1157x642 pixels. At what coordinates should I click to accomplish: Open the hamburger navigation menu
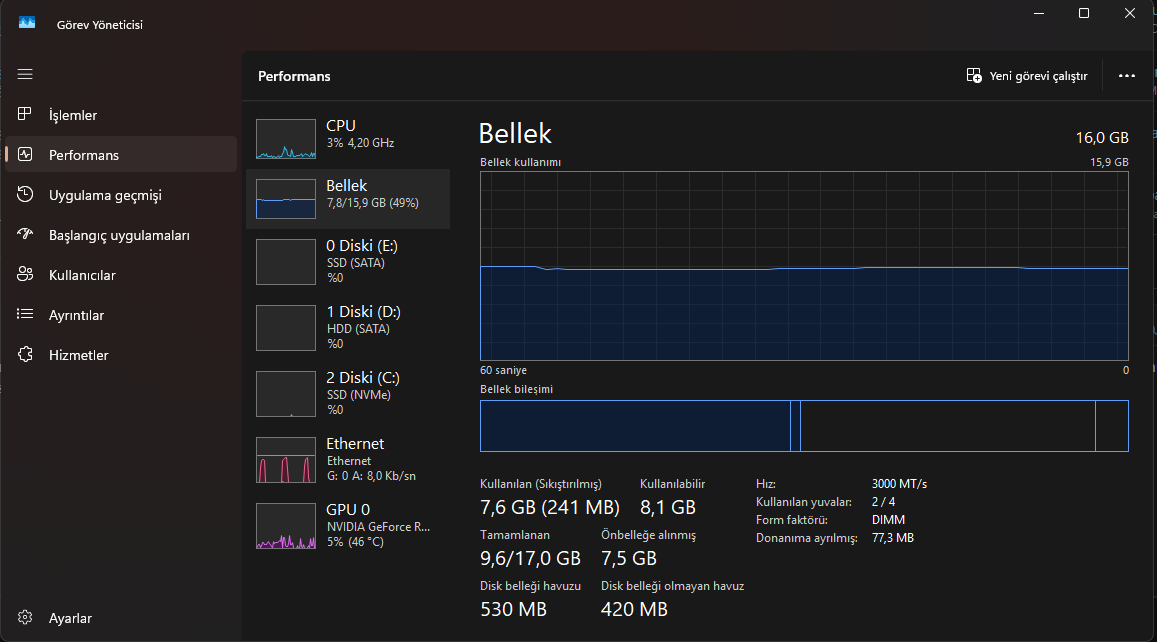tap(25, 75)
